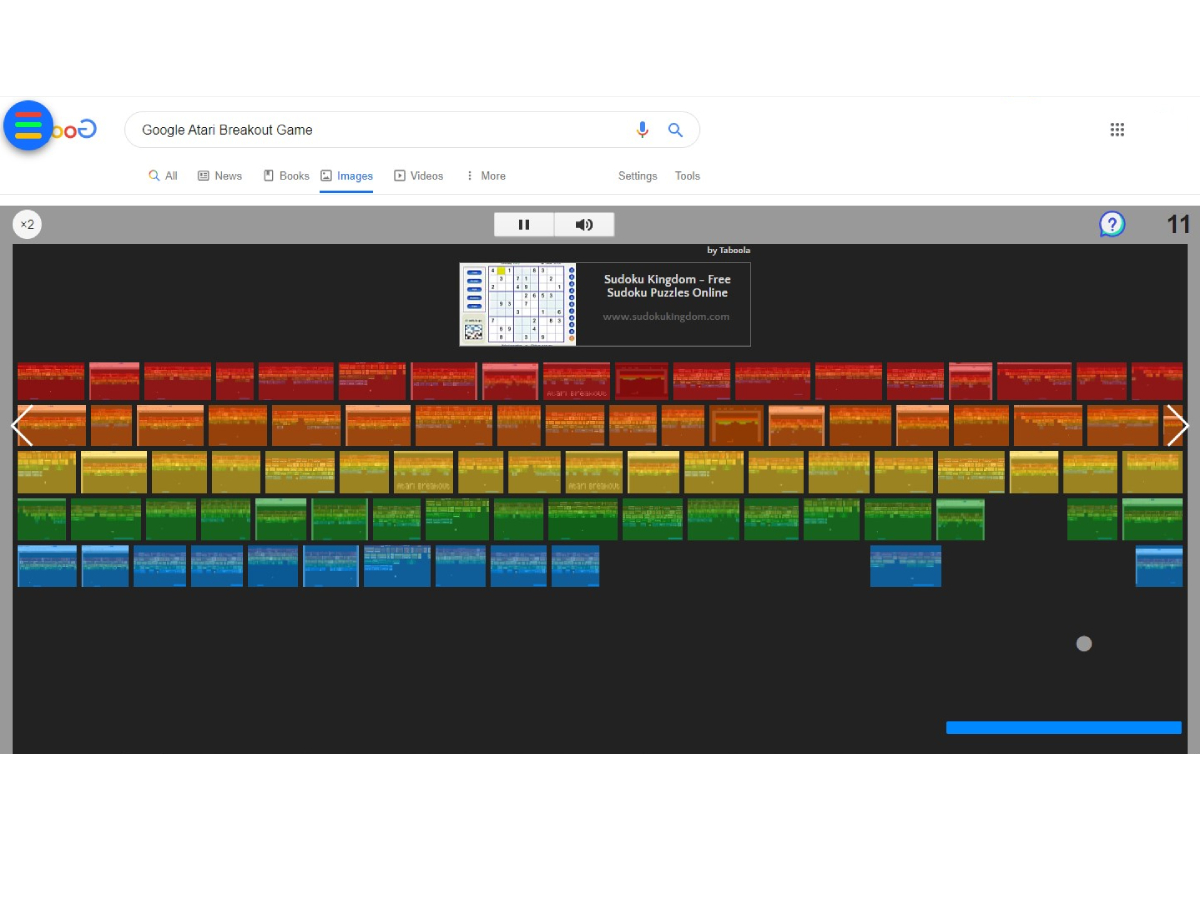This screenshot has width=1200, height=900.
Task: Click the score number 11
Action: click(x=1179, y=224)
